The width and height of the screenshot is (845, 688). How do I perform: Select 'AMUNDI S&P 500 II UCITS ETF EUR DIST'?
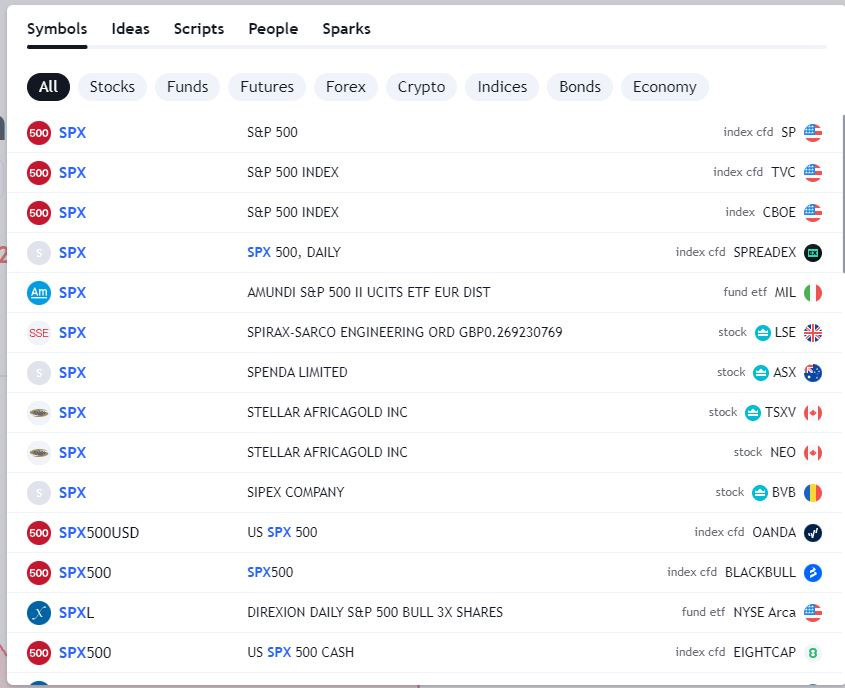pos(369,293)
